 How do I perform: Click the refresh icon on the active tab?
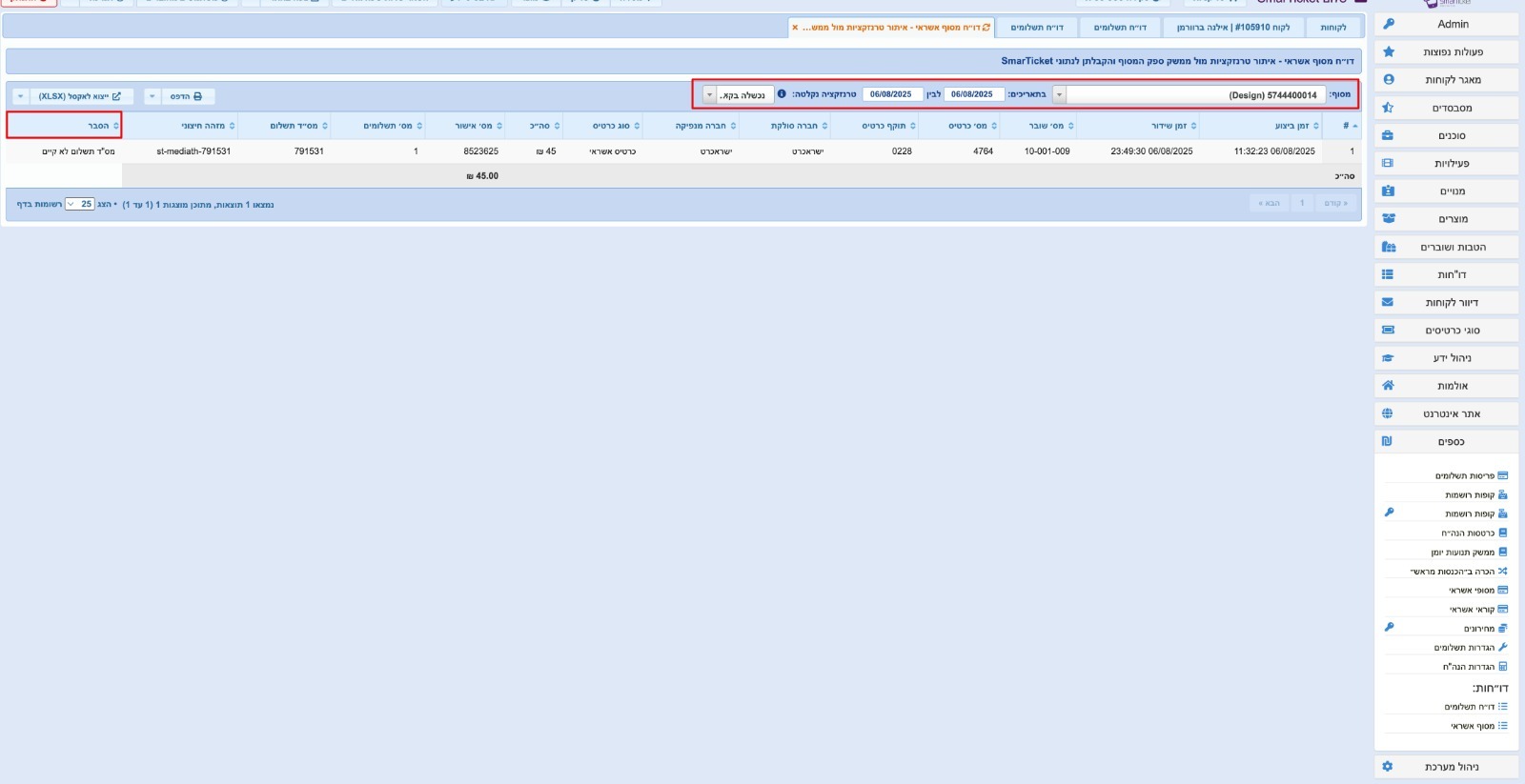tap(986, 28)
